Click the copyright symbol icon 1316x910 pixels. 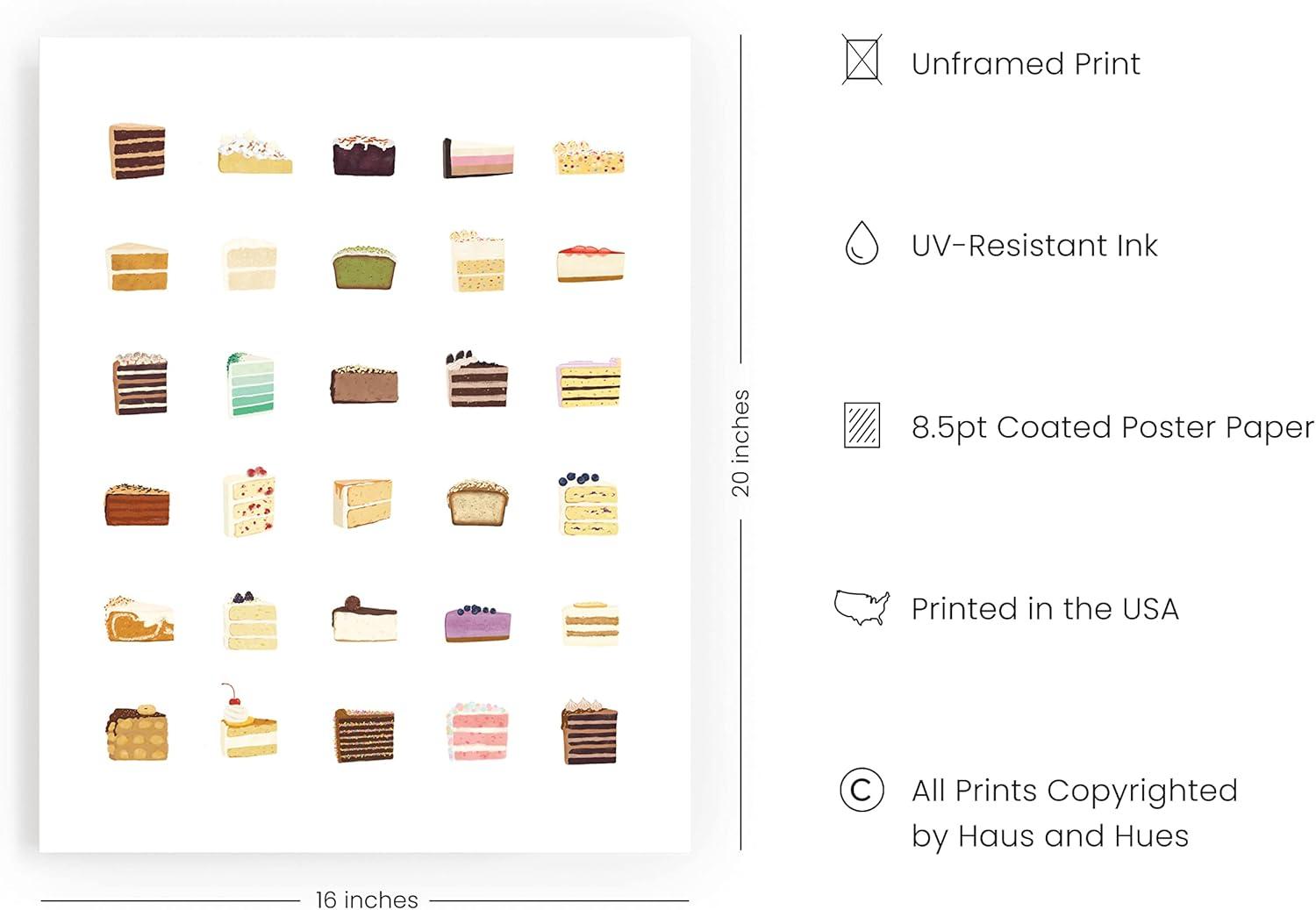click(x=862, y=790)
